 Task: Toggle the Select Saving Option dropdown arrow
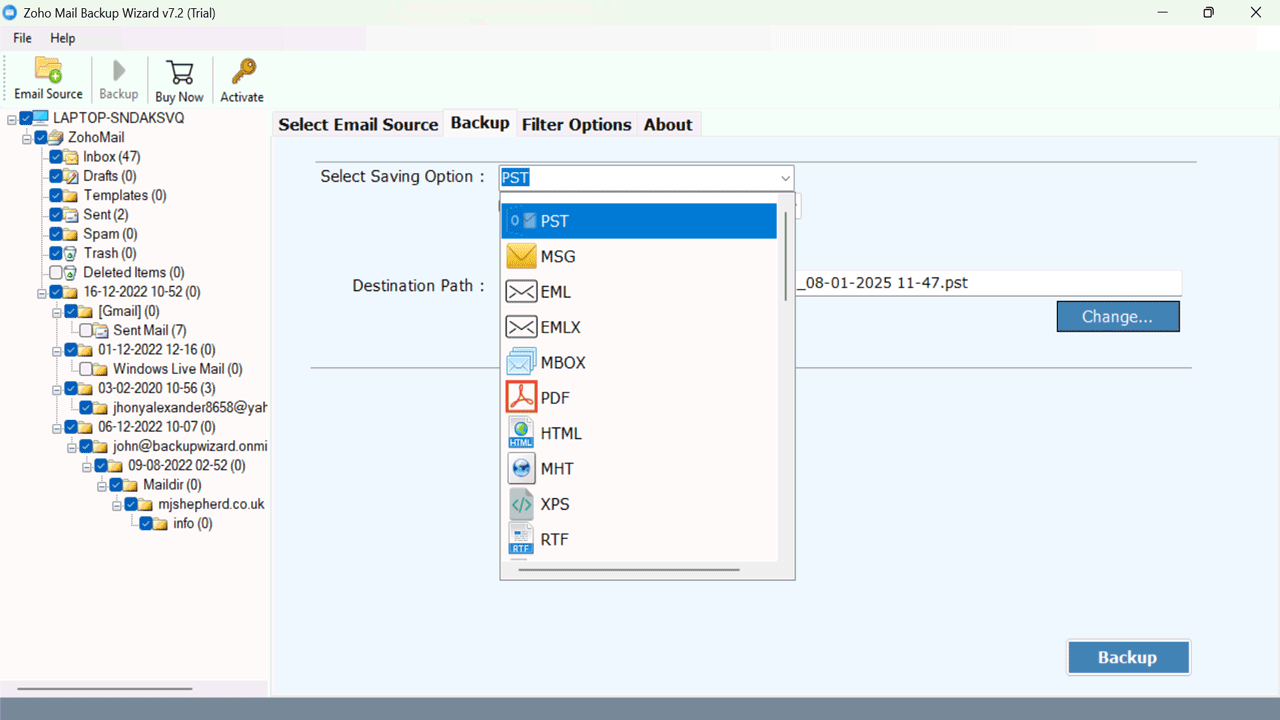point(785,178)
